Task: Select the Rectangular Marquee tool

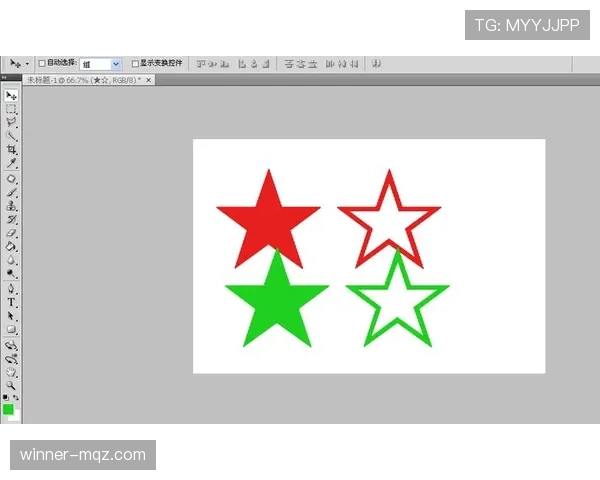Action: pos(11,109)
